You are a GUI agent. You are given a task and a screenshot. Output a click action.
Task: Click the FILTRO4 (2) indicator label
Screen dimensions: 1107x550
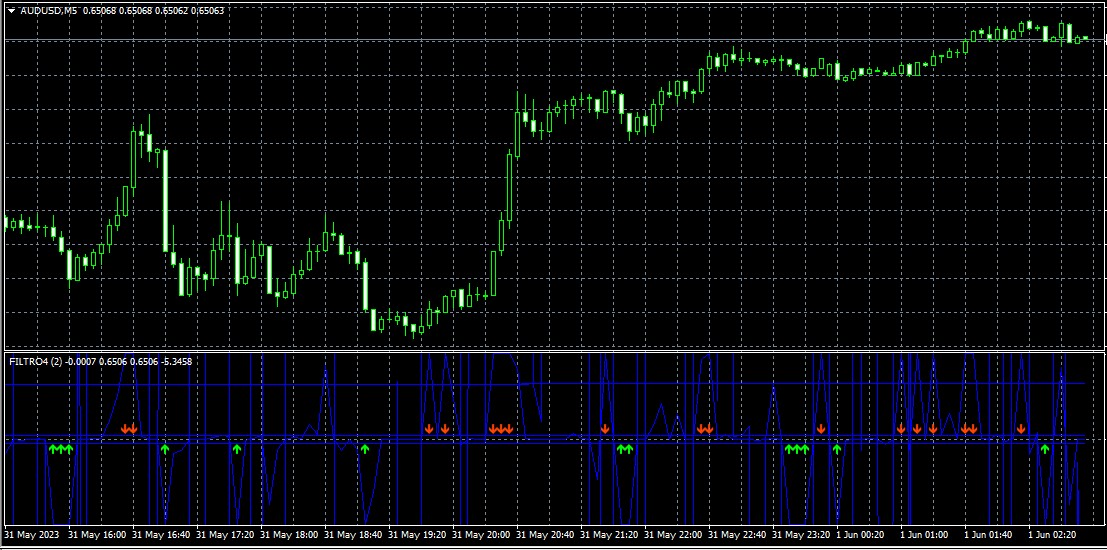36,361
